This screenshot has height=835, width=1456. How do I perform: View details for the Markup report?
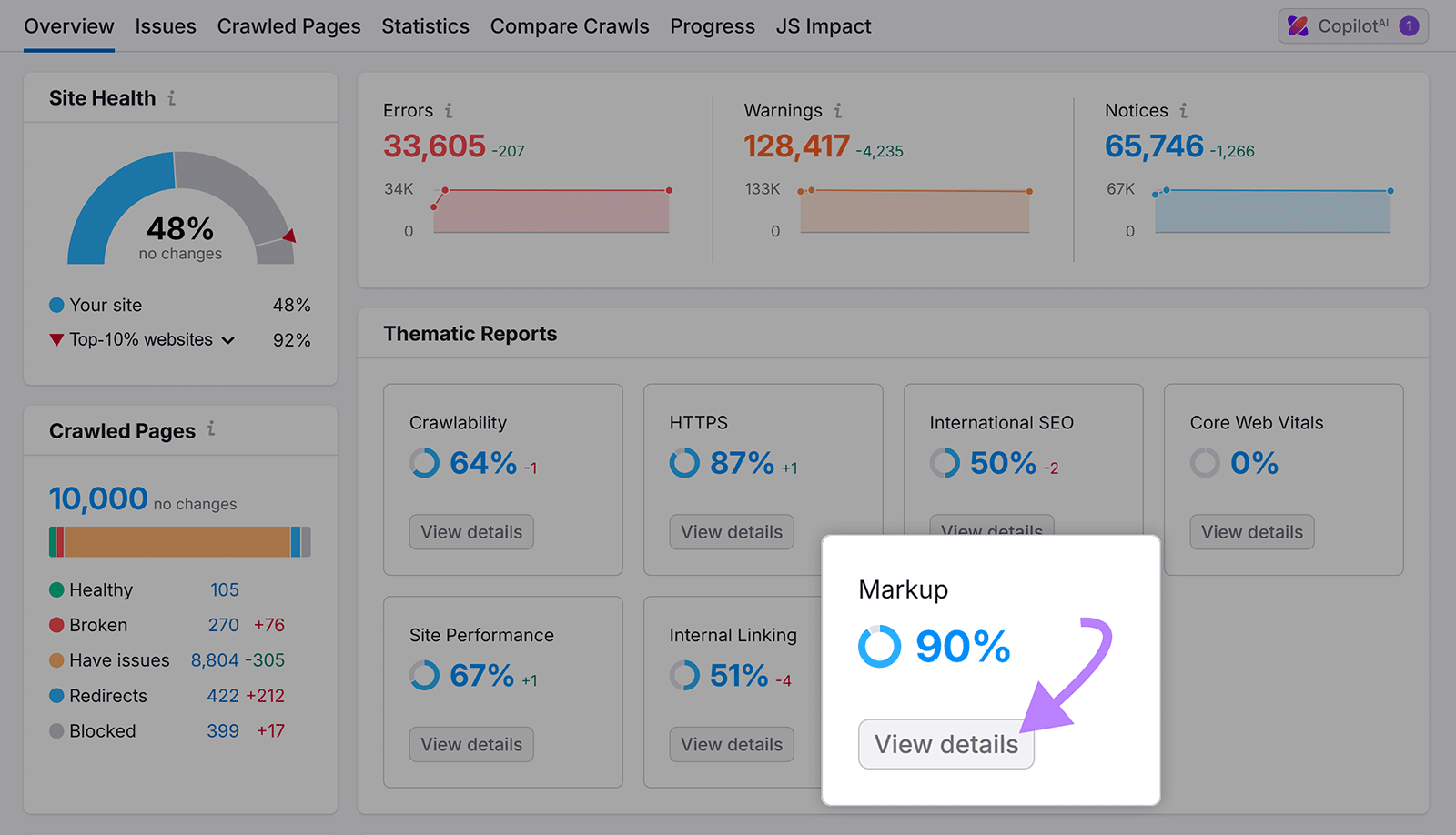[x=945, y=744]
